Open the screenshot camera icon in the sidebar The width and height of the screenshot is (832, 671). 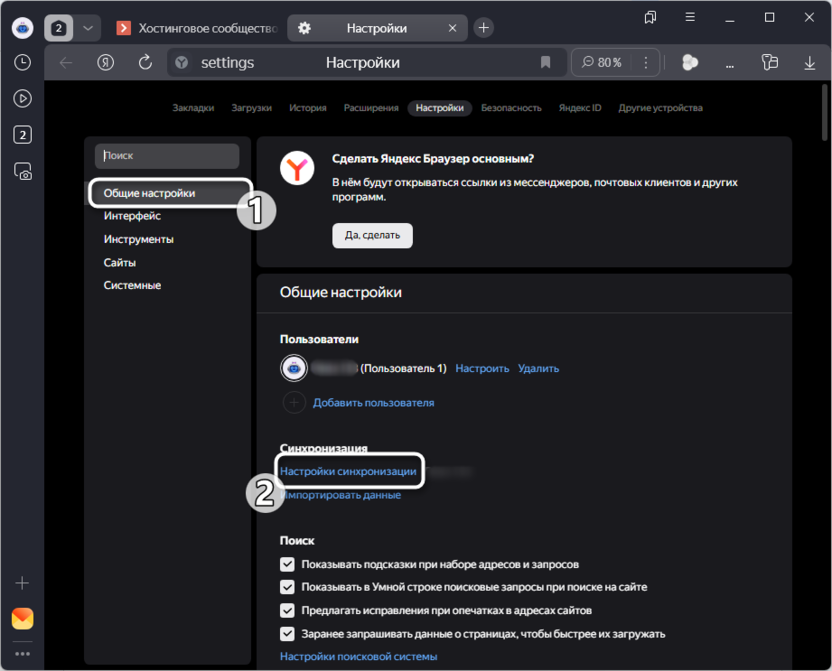[x=22, y=171]
